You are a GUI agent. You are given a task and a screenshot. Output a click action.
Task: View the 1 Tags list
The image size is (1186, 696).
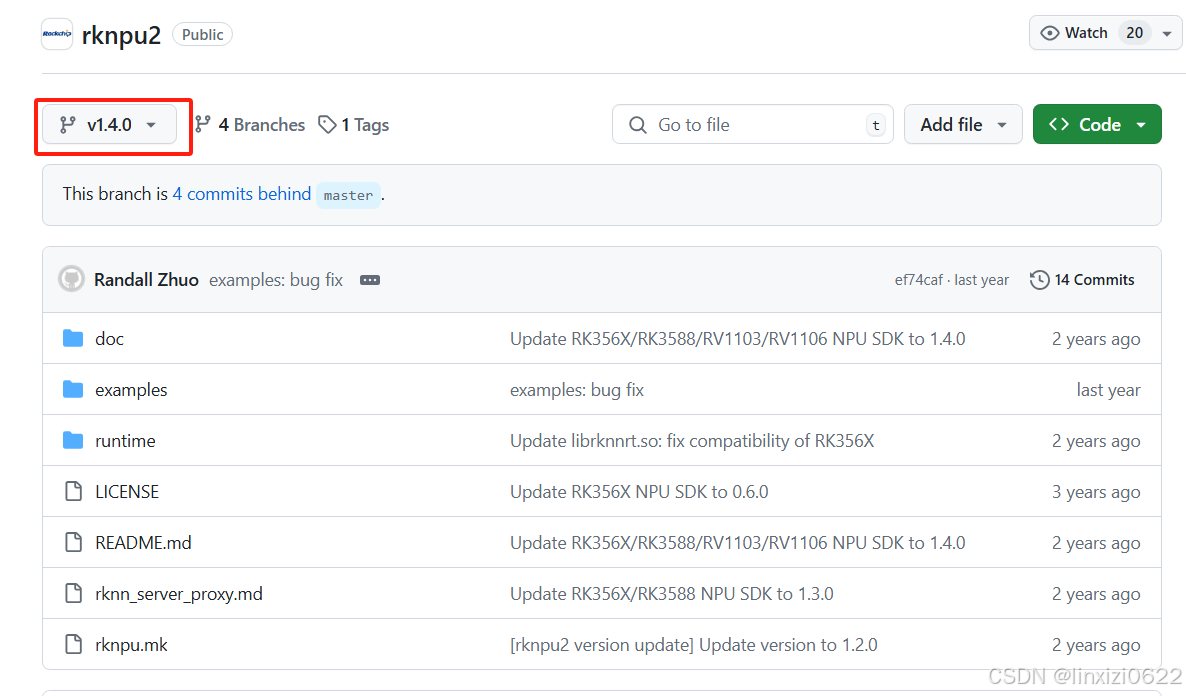(x=353, y=125)
